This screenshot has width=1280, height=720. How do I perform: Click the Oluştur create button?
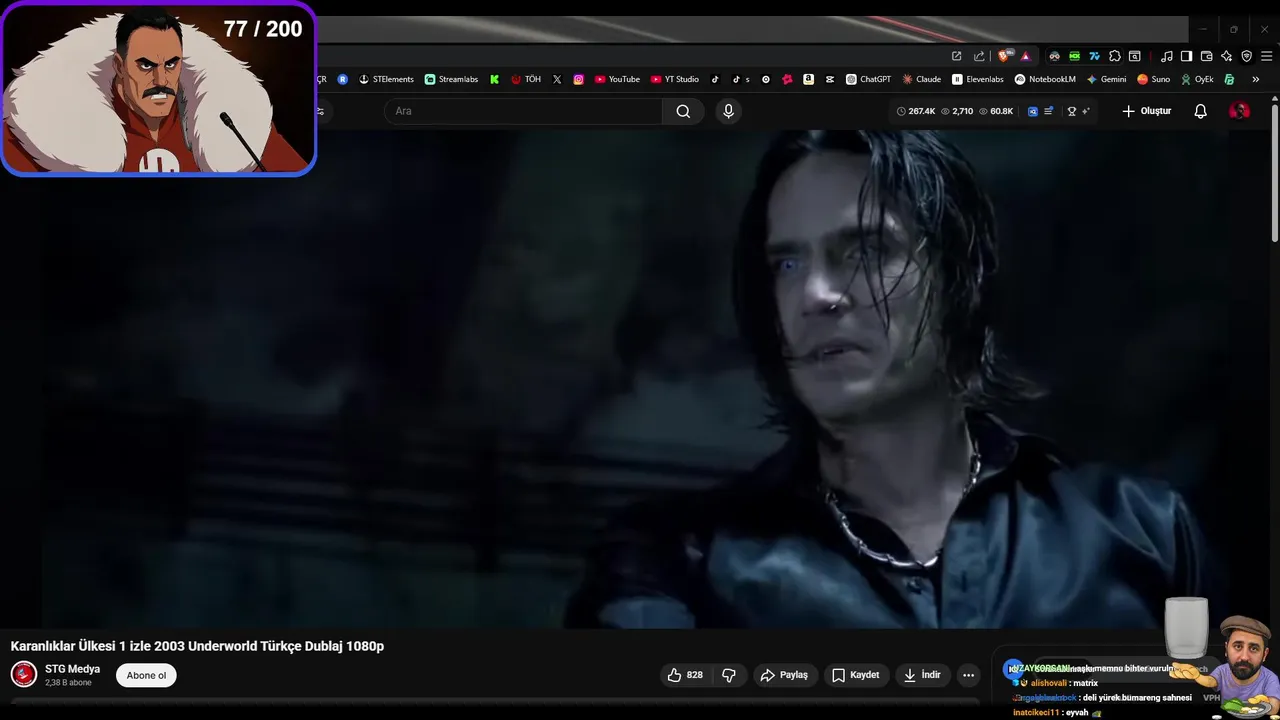1146,111
